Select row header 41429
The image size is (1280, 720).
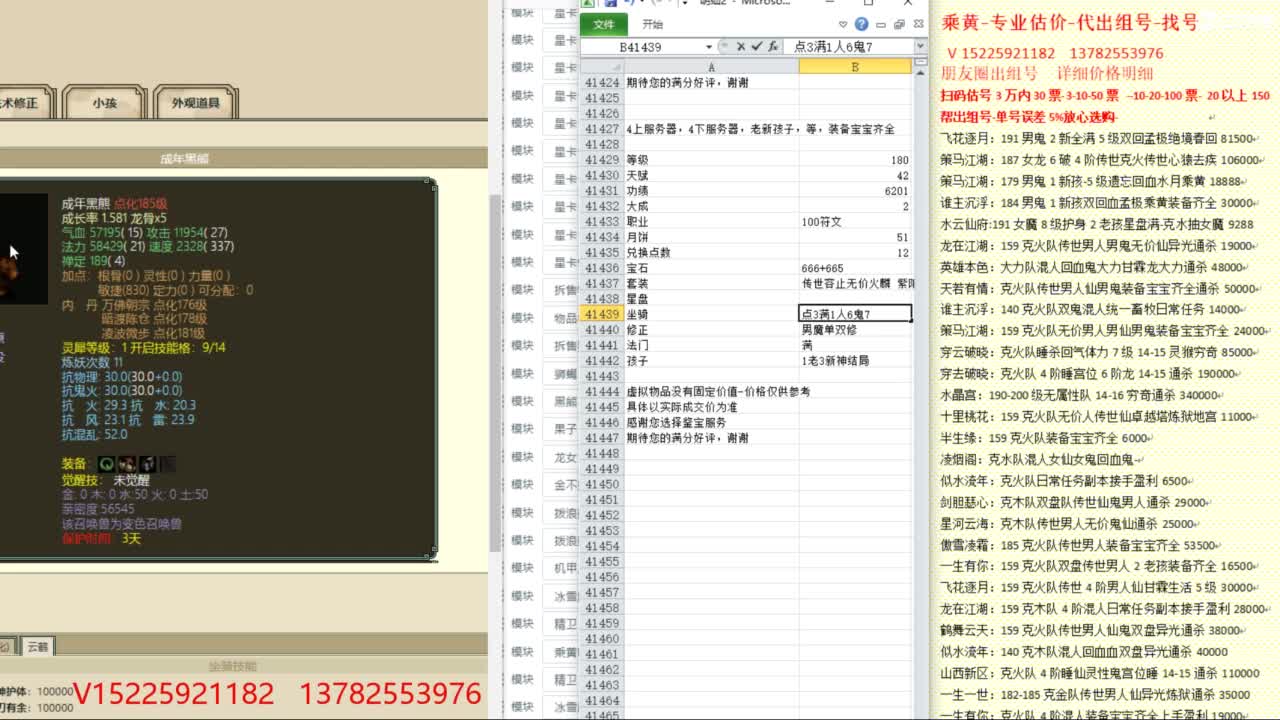pyautogui.click(x=602, y=160)
